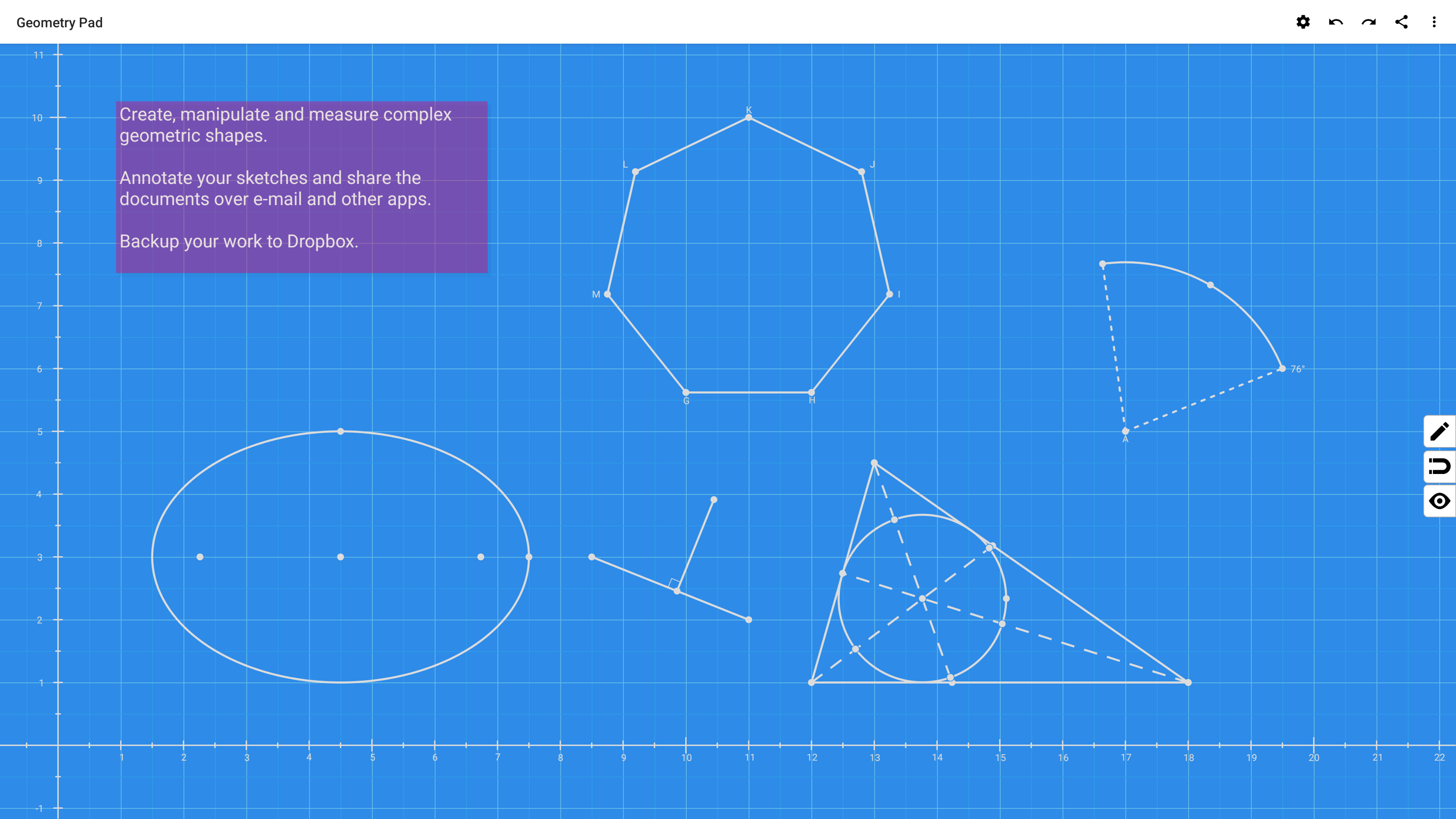Undo the last action
1456x819 pixels.
coord(1335,22)
